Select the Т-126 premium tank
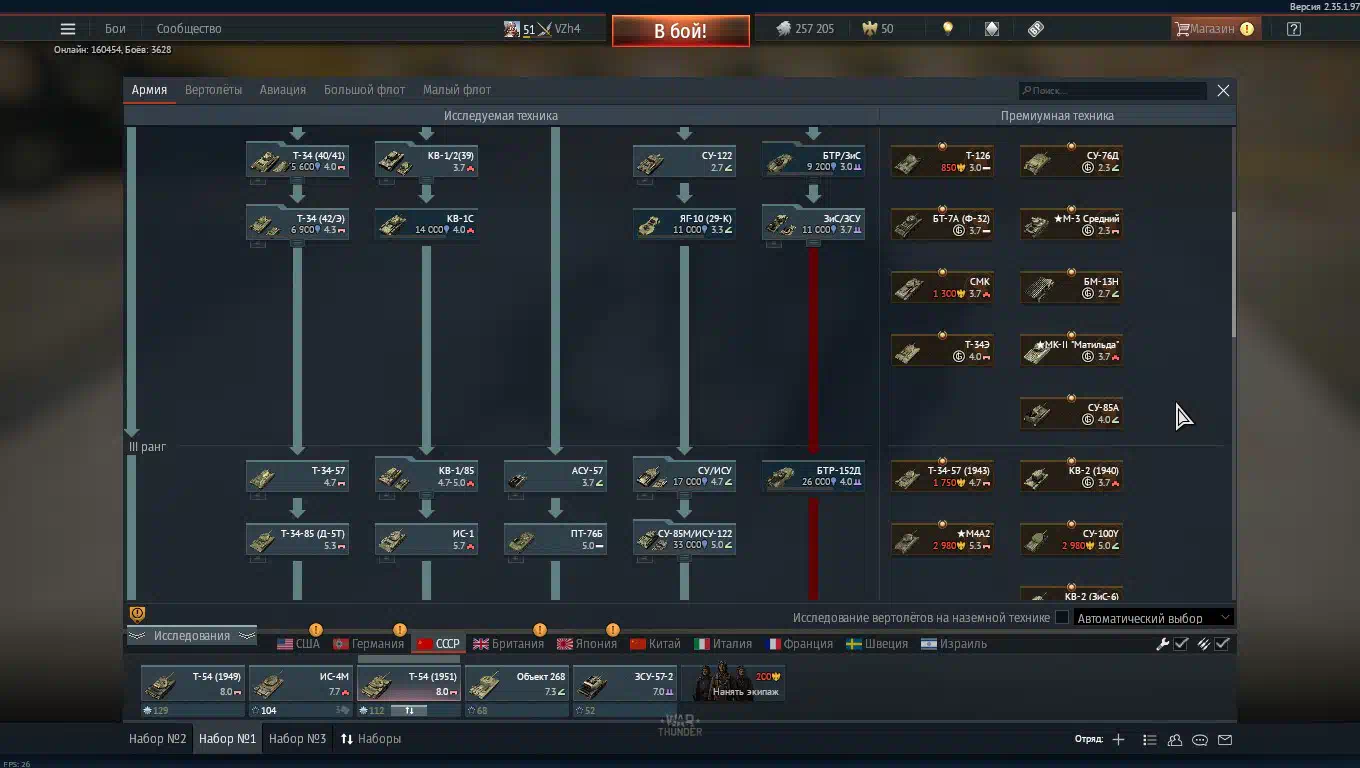This screenshot has height=768, width=1360. [942, 162]
